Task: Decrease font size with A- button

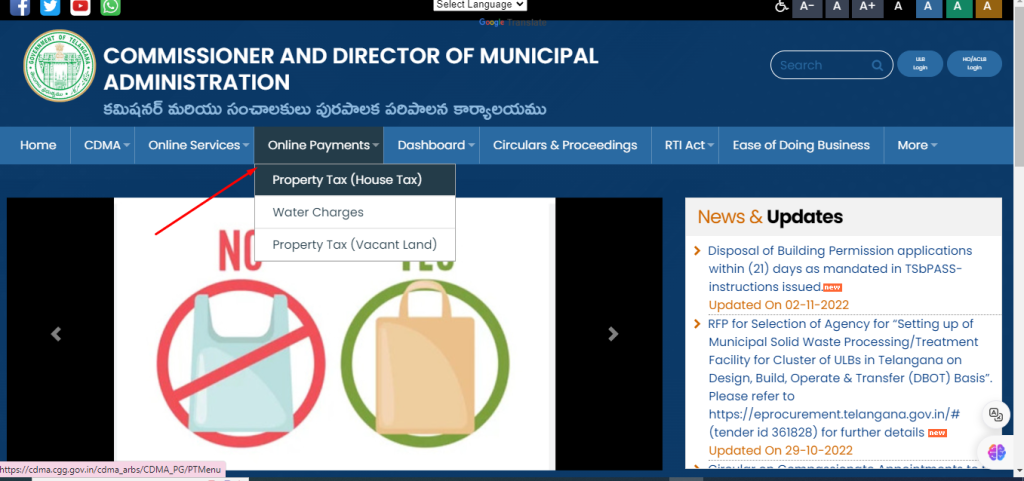Action: coord(807,7)
